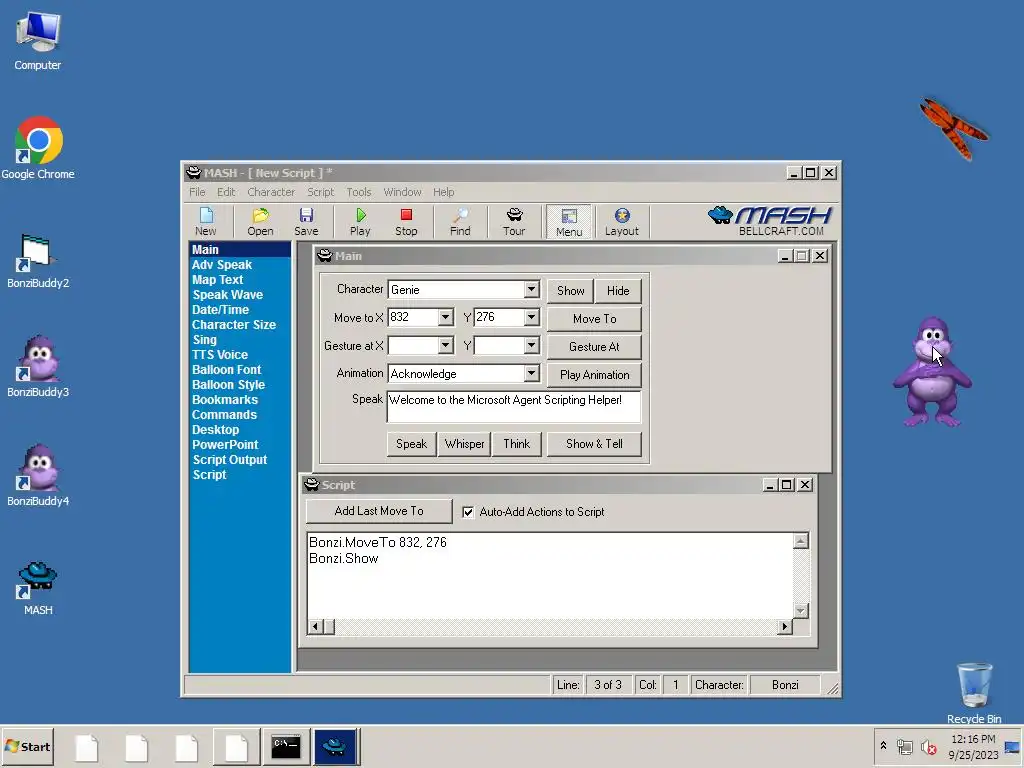Open the Computer desktop icon
Viewport: 1024px width, 768px height.
click(38, 40)
